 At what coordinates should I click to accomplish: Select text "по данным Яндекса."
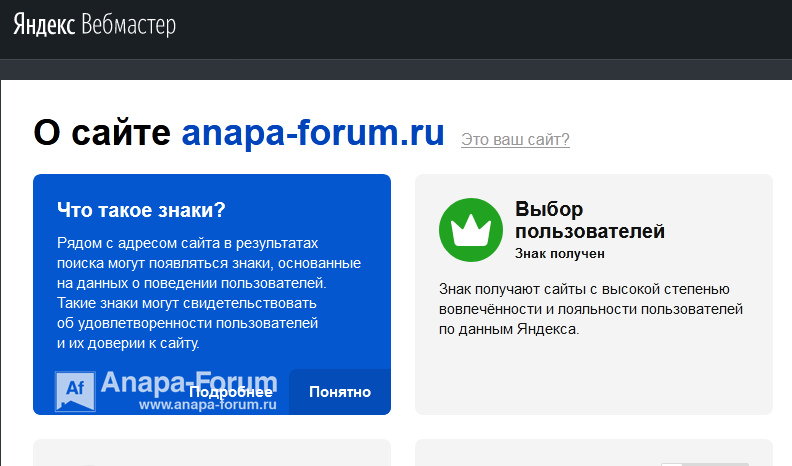tap(509, 329)
